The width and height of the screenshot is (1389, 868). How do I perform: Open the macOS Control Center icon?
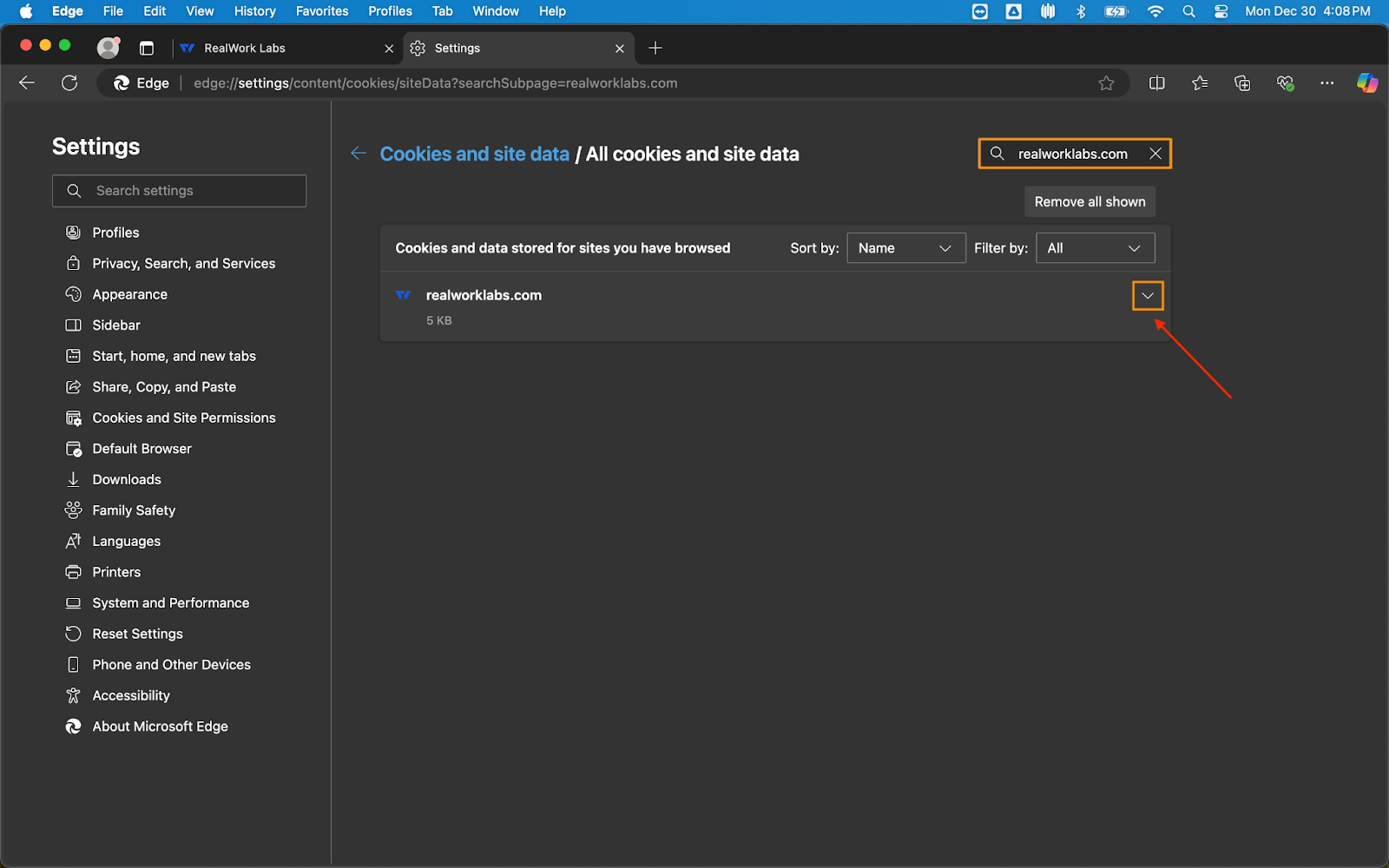point(1221,11)
